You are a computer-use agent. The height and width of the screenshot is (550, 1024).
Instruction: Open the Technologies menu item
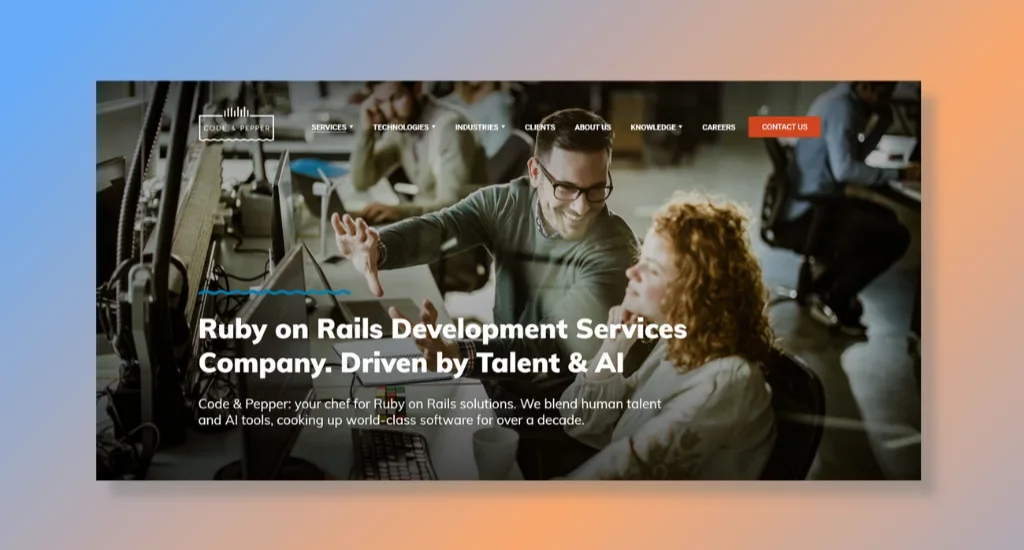pyautogui.click(x=400, y=127)
